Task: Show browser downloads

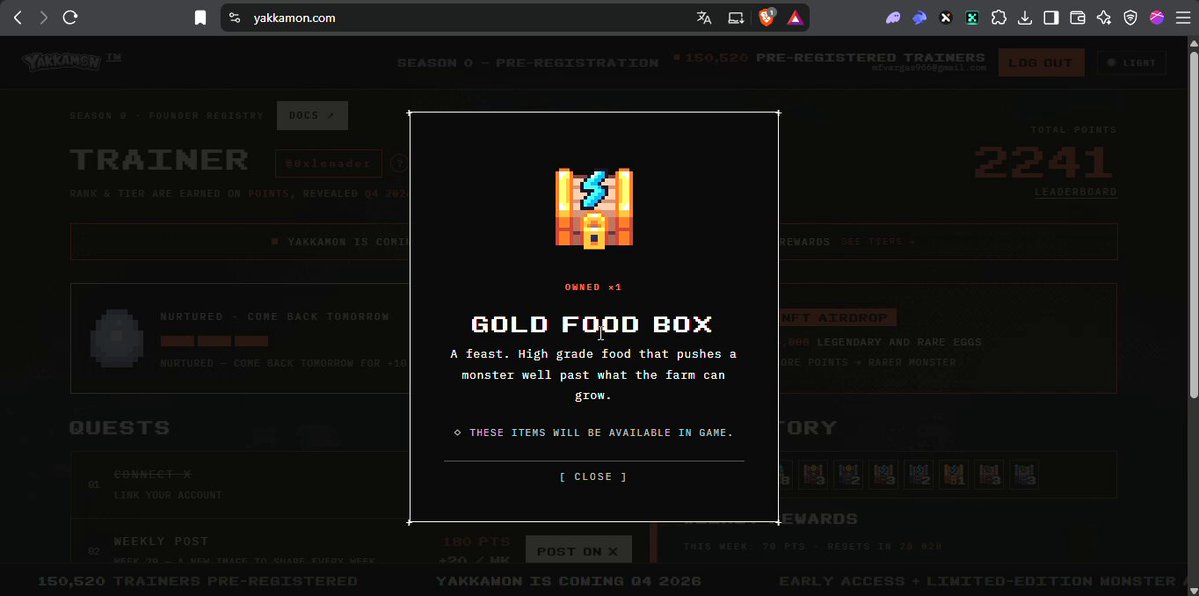Action: pyautogui.click(x=1025, y=18)
